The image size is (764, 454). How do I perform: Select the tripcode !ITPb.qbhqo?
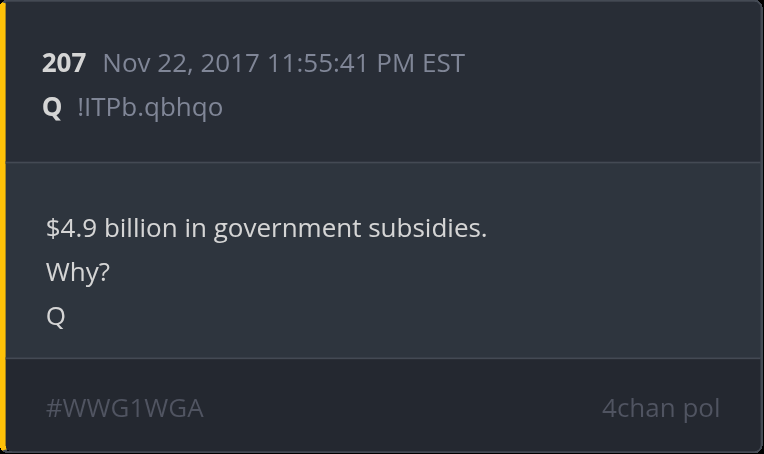tap(150, 107)
